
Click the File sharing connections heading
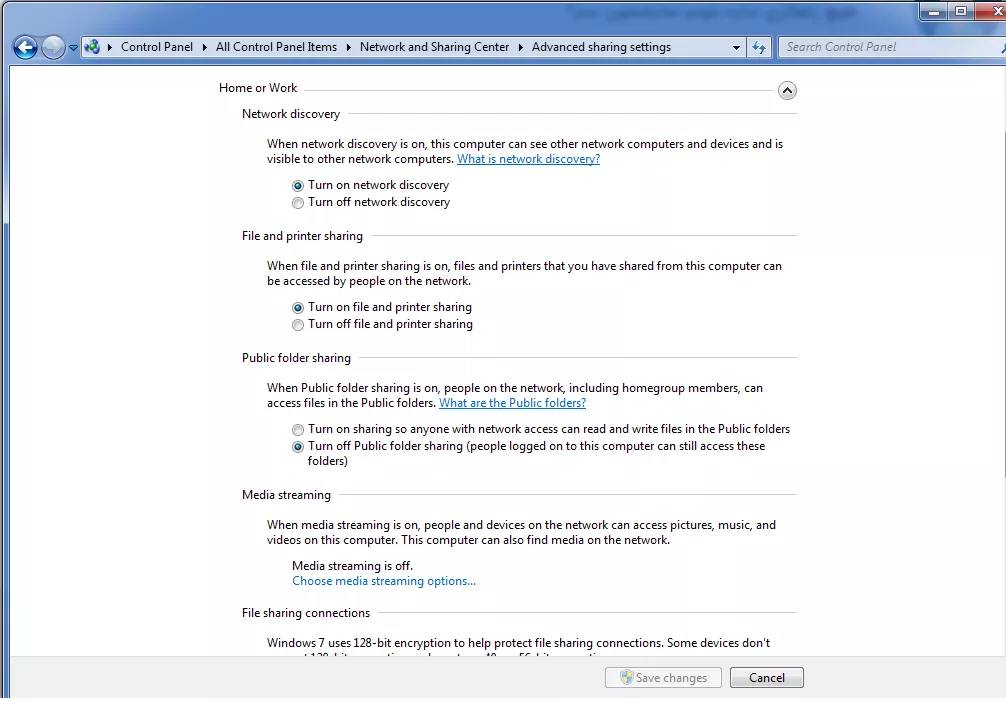click(x=305, y=613)
